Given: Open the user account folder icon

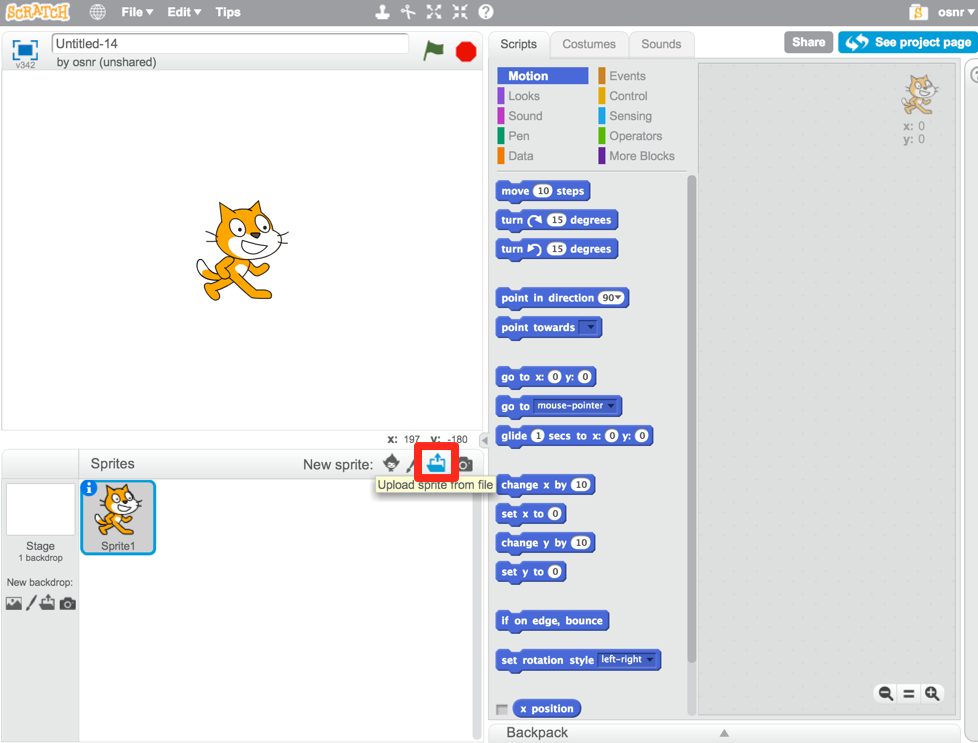Looking at the screenshot, I should [x=918, y=12].
